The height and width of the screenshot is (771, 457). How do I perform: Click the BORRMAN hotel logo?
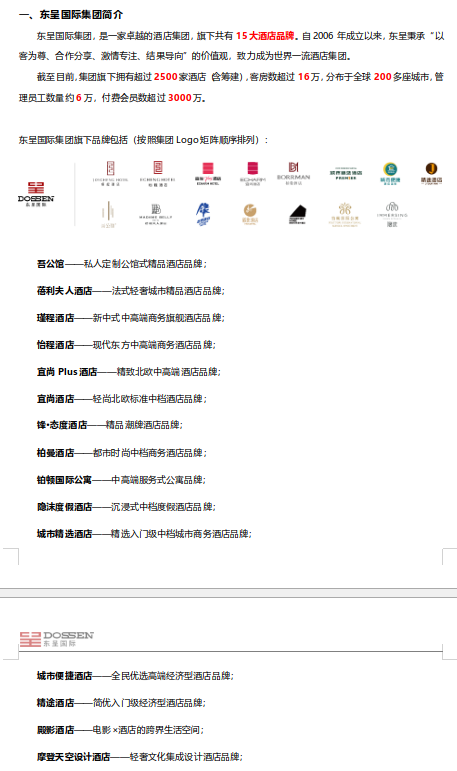point(293,173)
